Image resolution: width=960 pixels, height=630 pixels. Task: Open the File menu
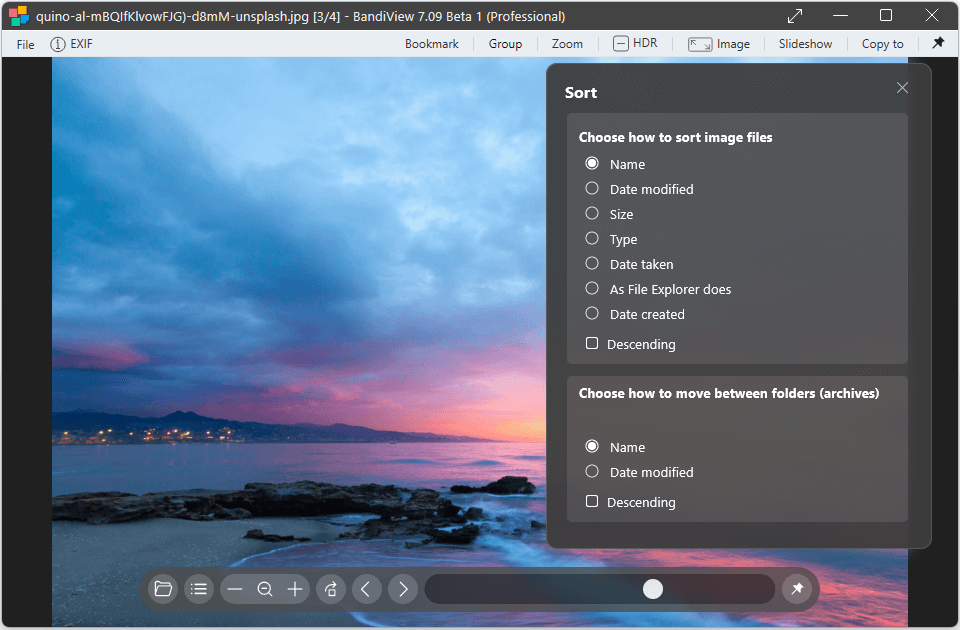25,44
